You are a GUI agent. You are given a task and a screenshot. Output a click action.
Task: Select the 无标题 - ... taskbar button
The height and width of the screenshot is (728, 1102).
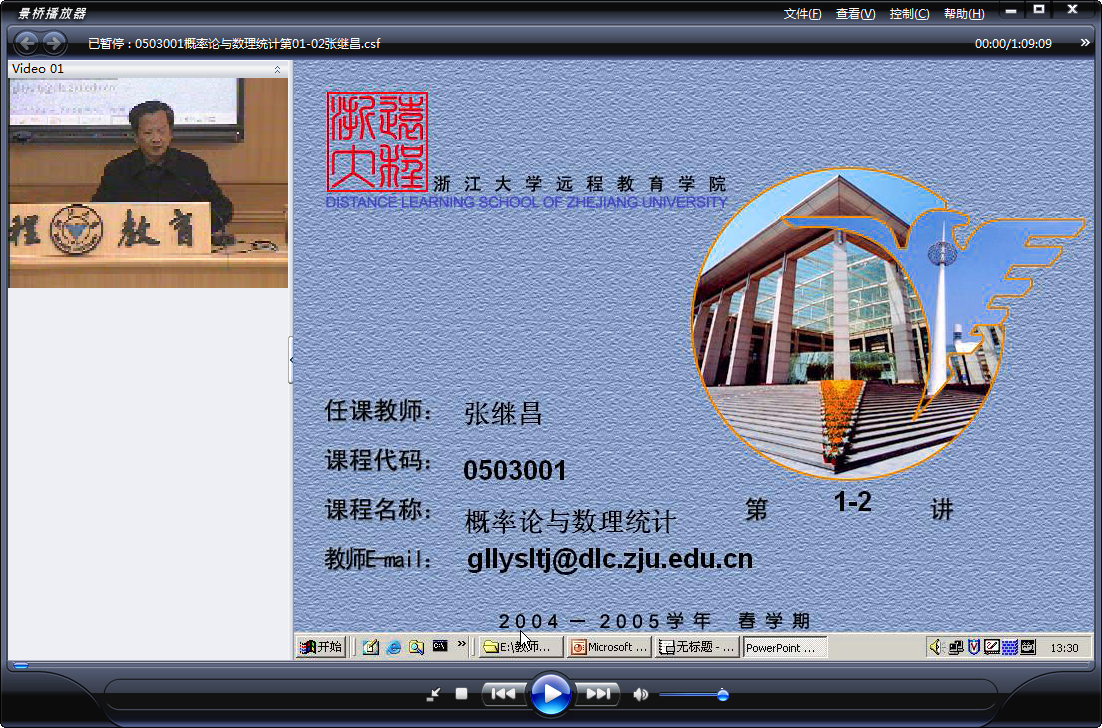(697, 646)
